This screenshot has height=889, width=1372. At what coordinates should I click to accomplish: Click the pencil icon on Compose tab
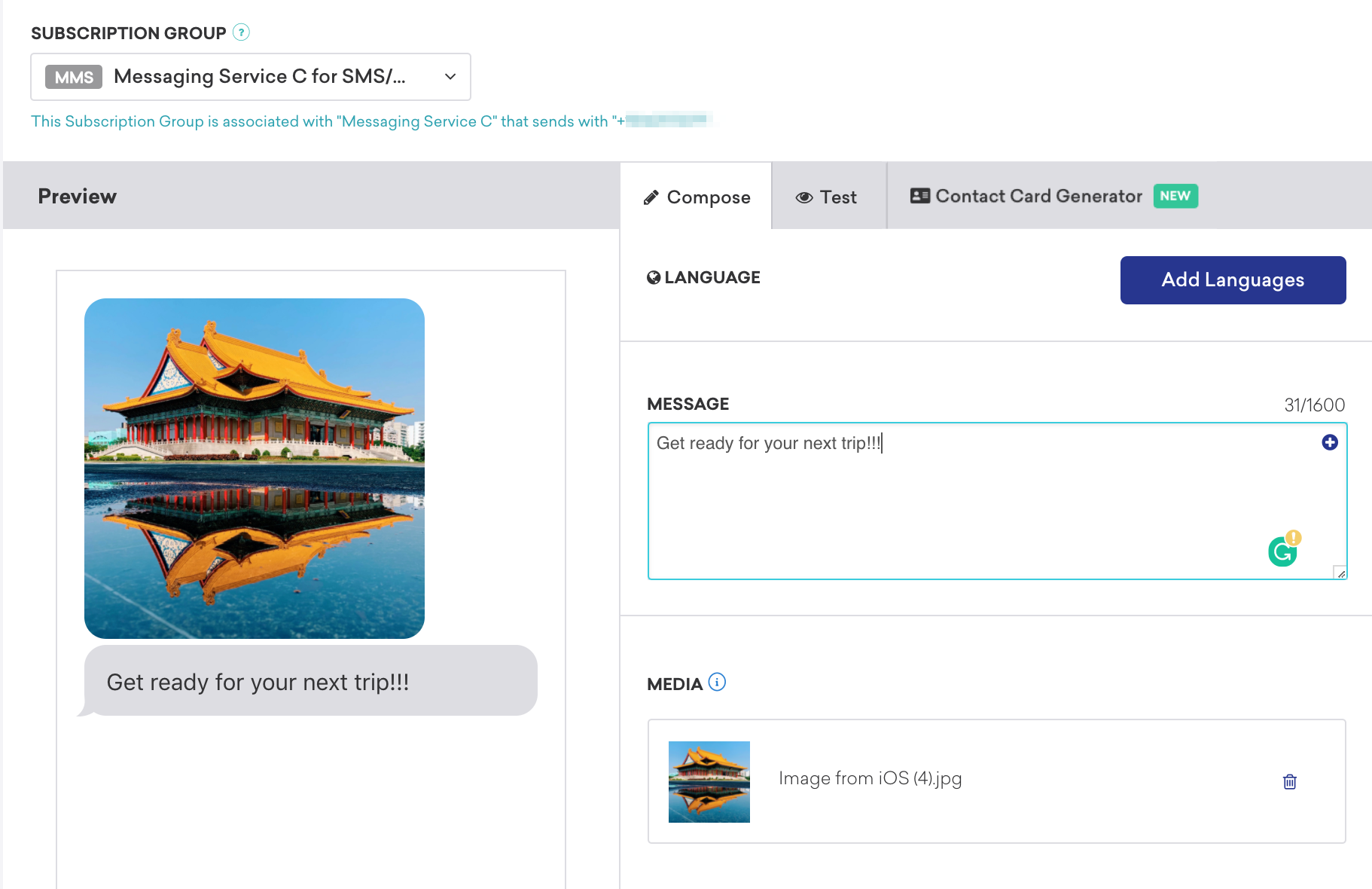point(651,197)
